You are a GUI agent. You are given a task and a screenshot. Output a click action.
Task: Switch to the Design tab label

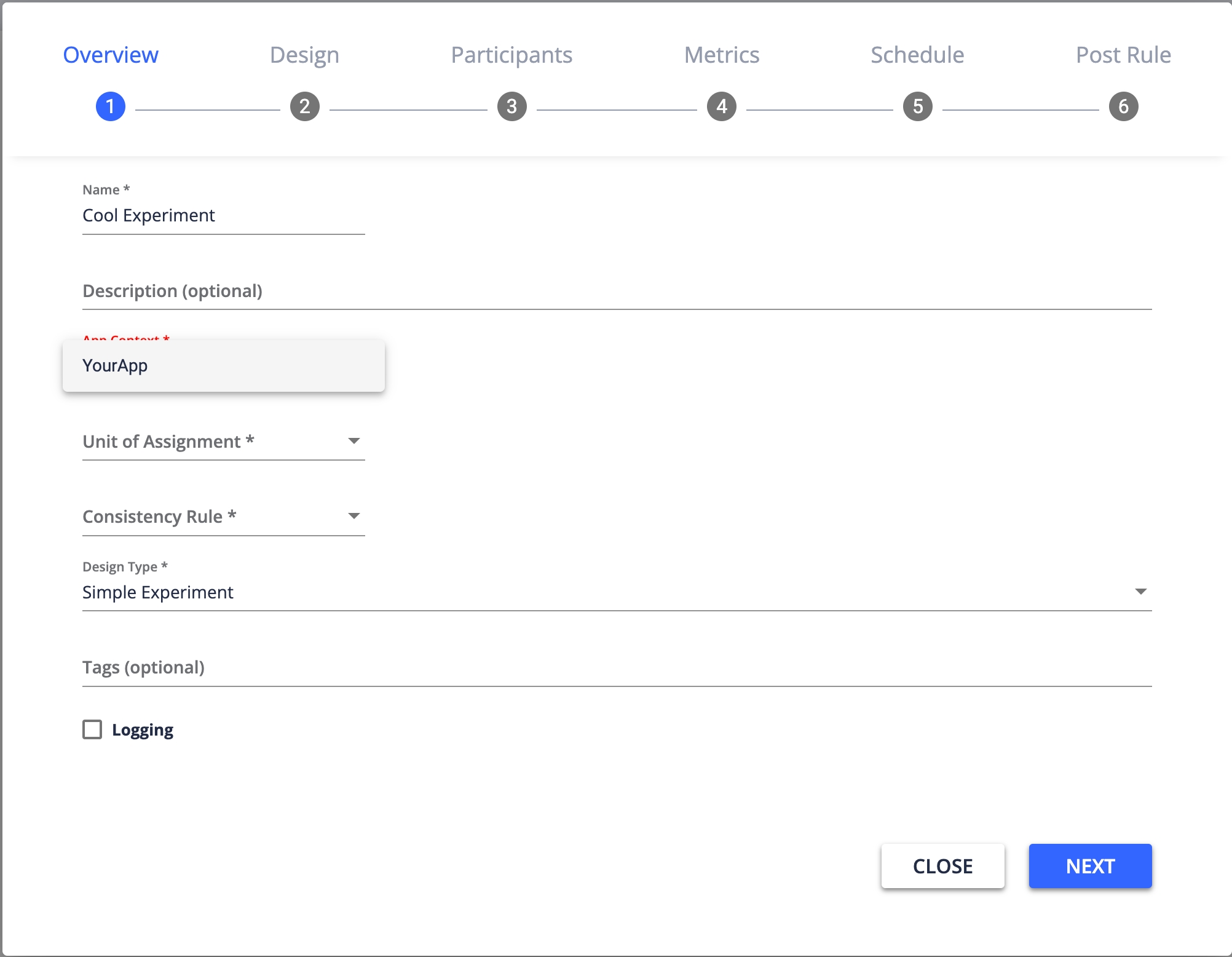[304, 55]
